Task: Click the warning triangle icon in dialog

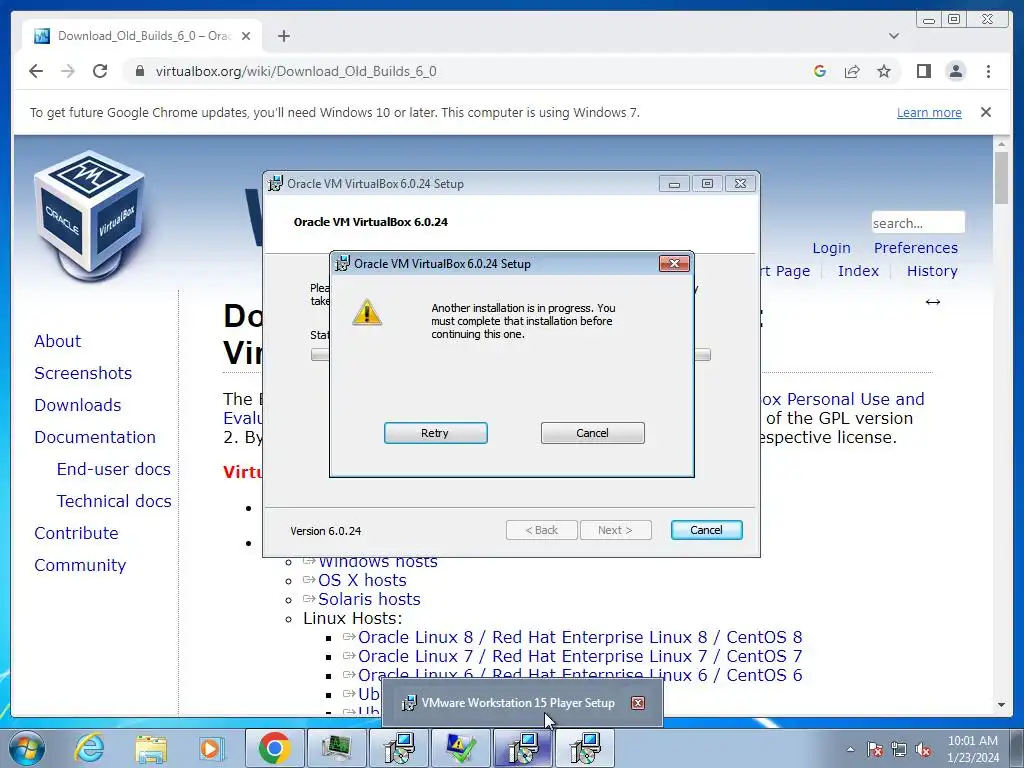Action: [367, 312]
